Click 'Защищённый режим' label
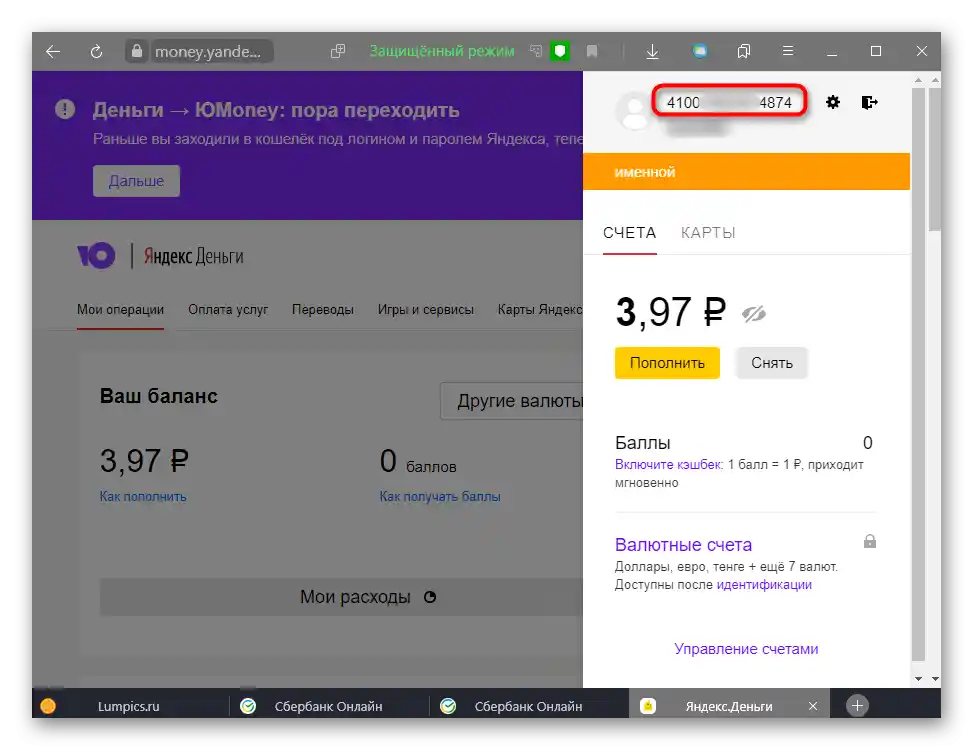973x750 pixels. [442, 51]
